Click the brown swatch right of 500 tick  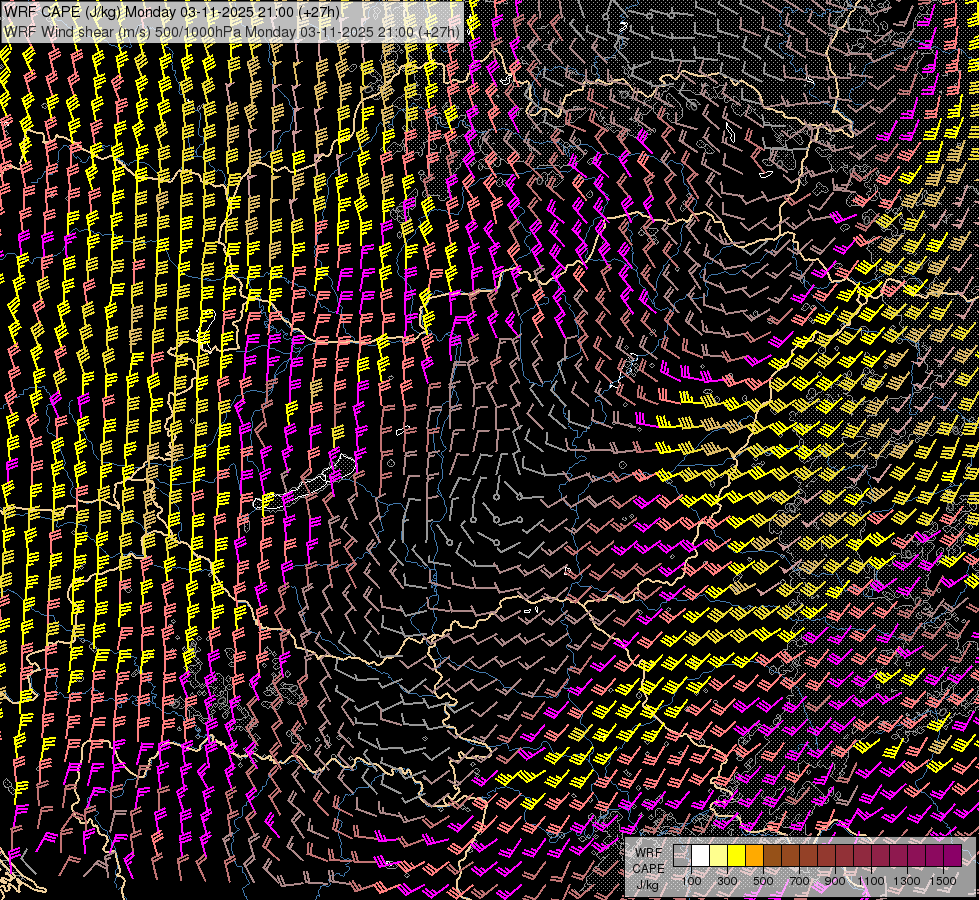[x=772, y=855]
